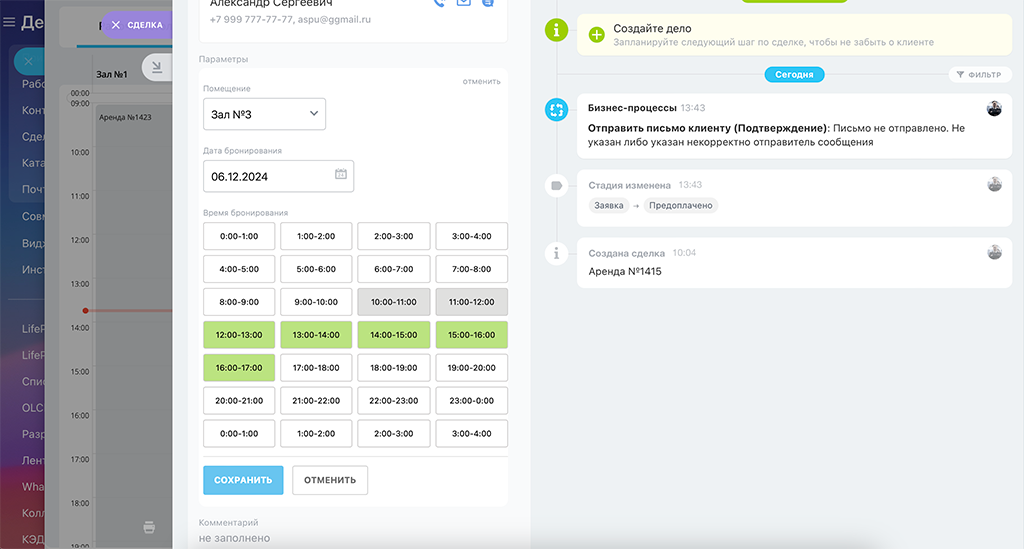
Task: Click the collapse arrow icon near Зал №1
Action: [x=157, y=67]
